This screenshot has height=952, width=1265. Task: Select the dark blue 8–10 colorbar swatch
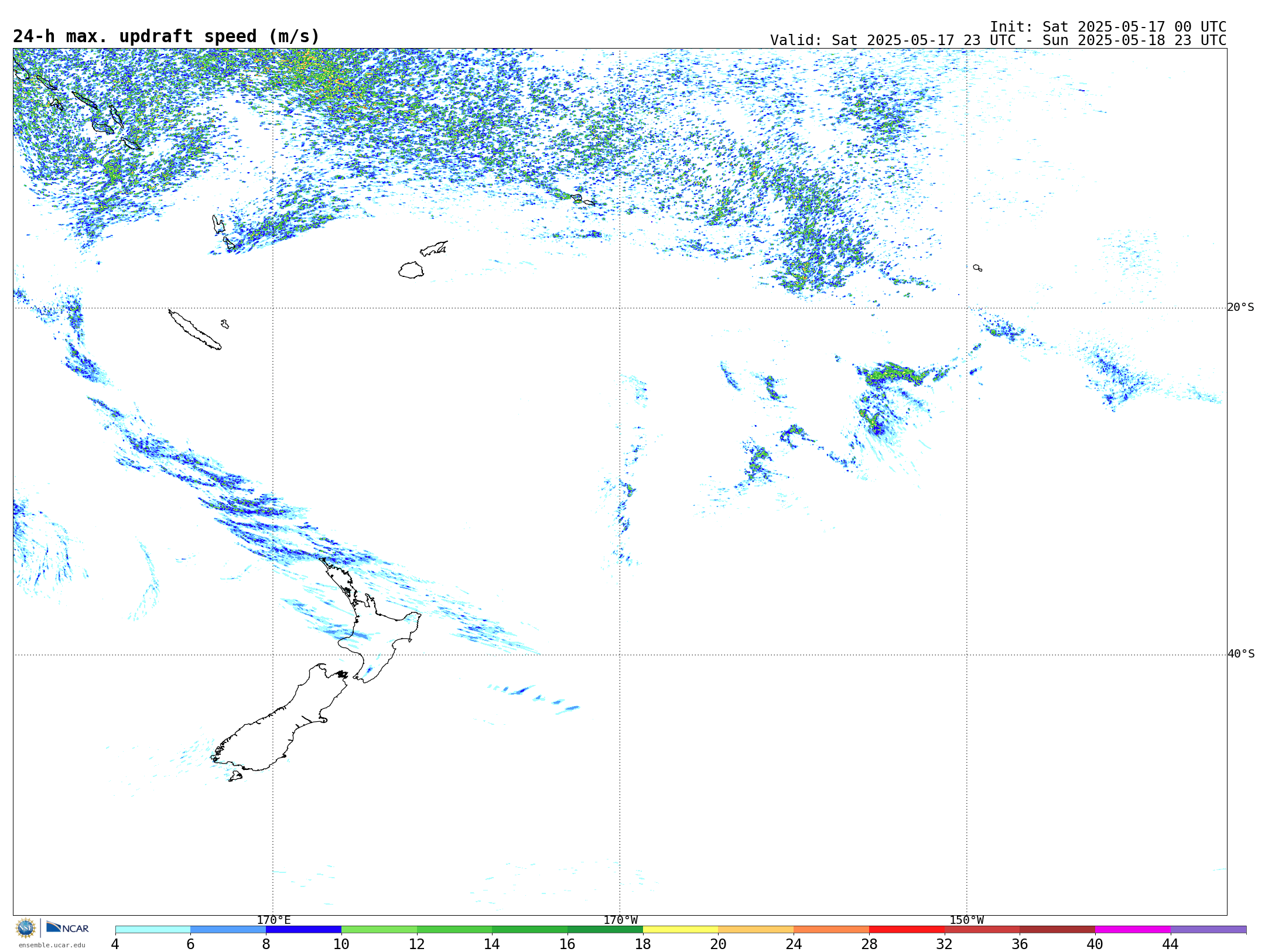303,929
